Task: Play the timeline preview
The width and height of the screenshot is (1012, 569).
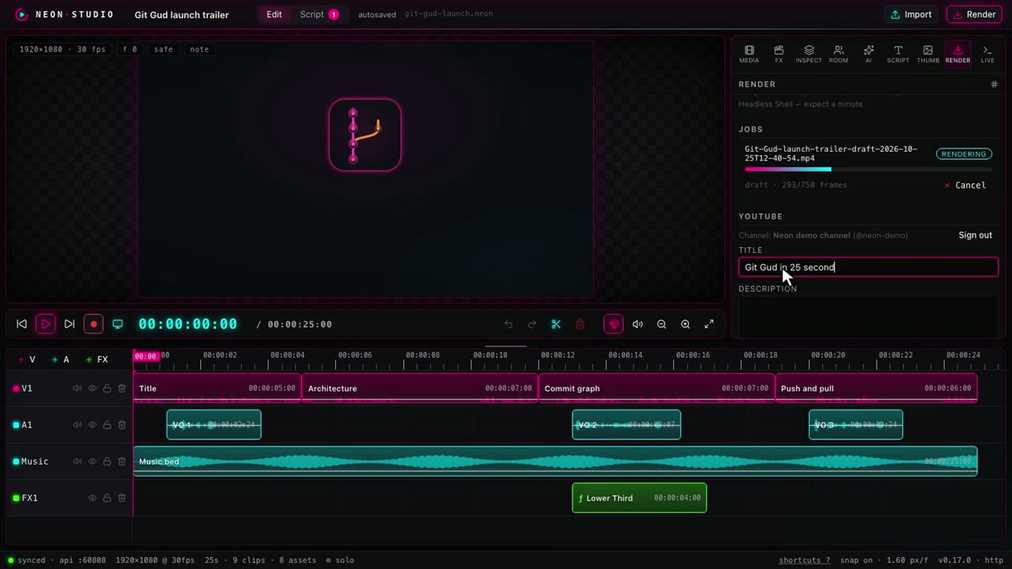Action: 45,324
